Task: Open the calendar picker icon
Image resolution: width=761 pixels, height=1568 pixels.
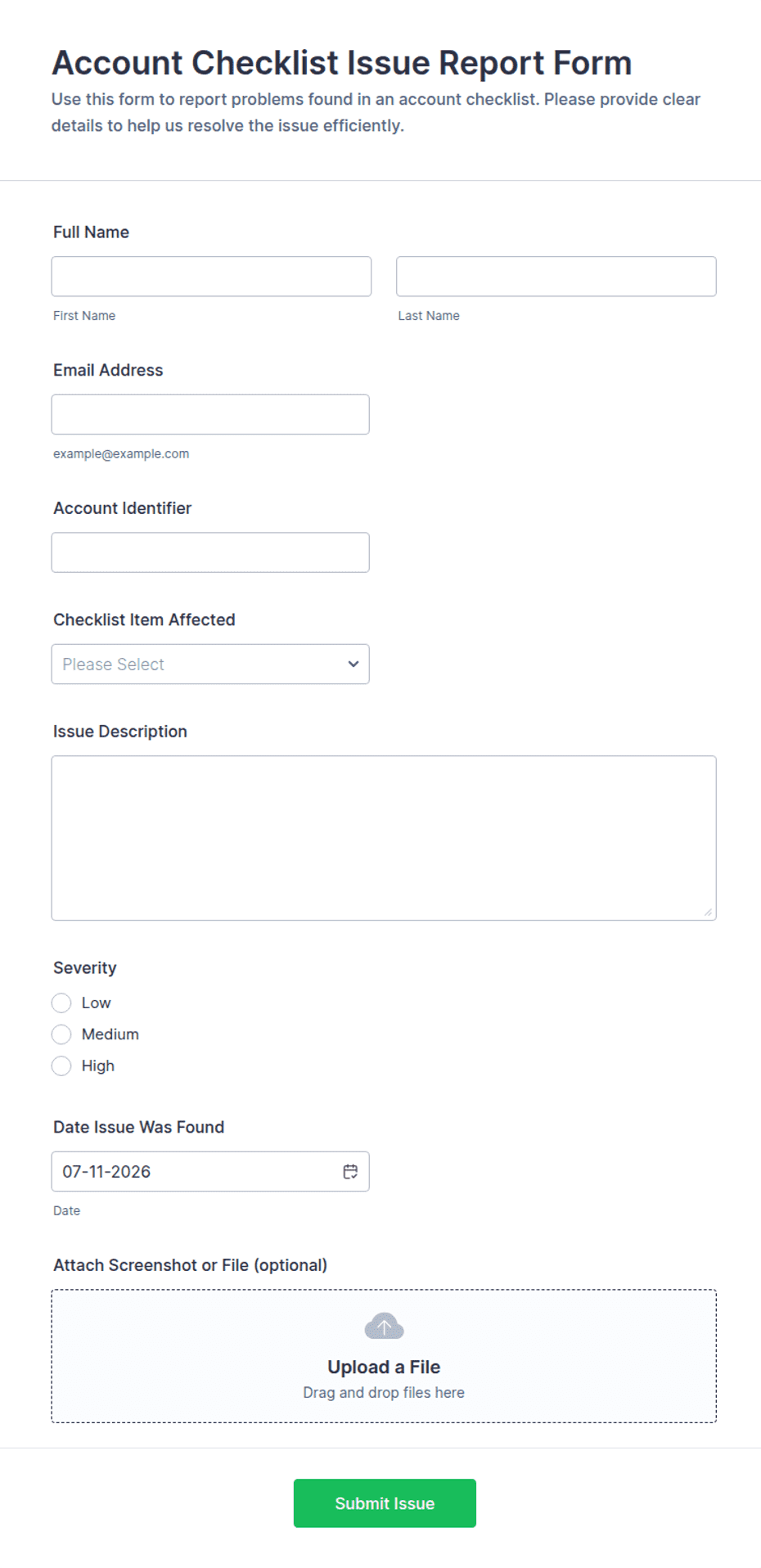Action: pos(350,1171)
